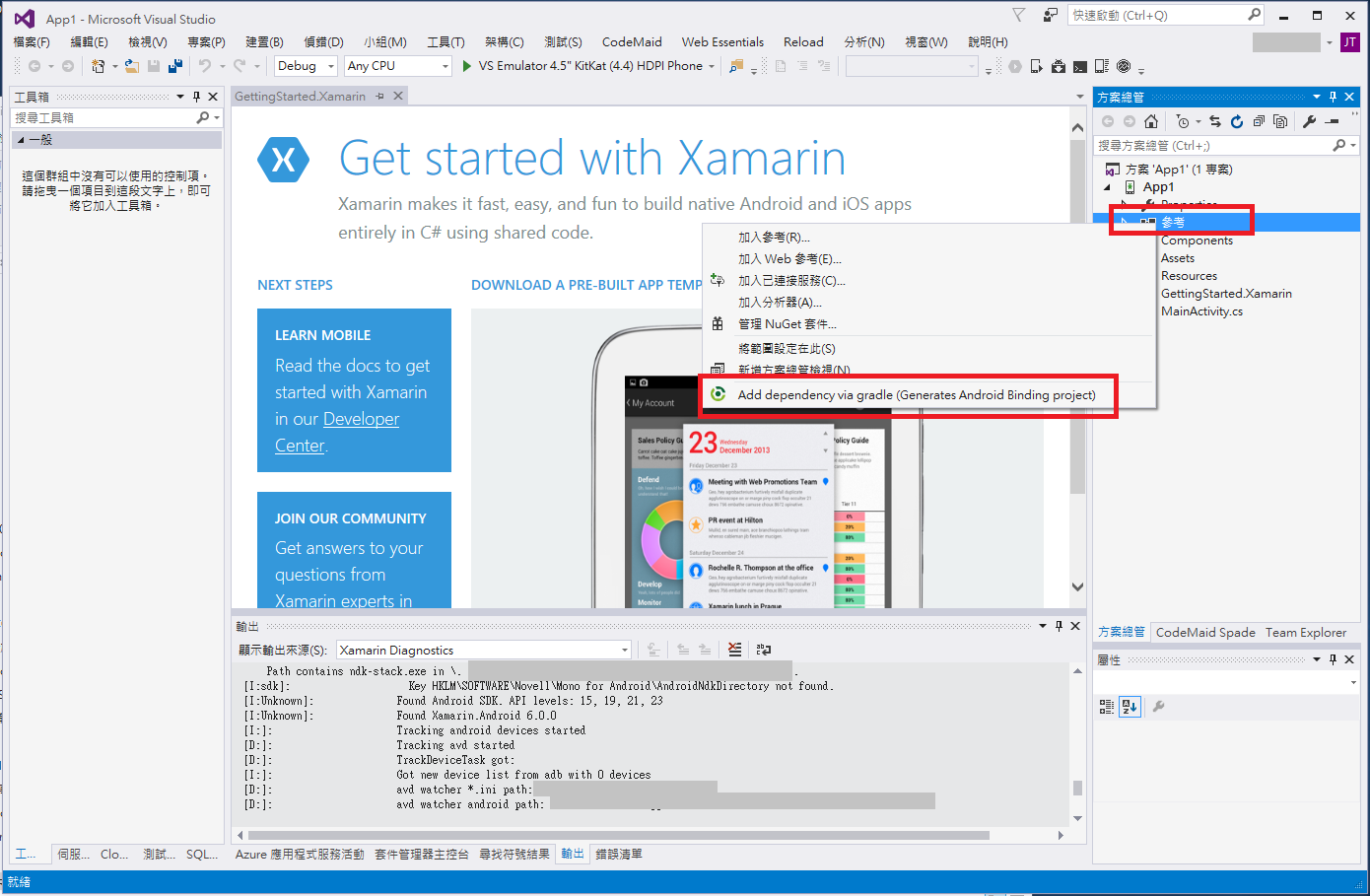Open the 錯誤清單 tab at the bottom
Viewport: 1370px width, 896px height.
point(619,855)
